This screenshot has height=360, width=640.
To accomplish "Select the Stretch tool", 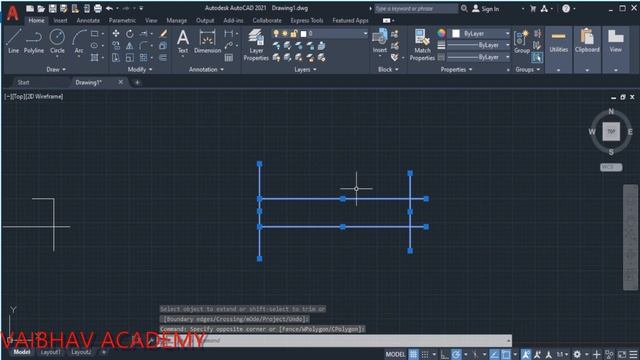I will [x=116, y=58].
